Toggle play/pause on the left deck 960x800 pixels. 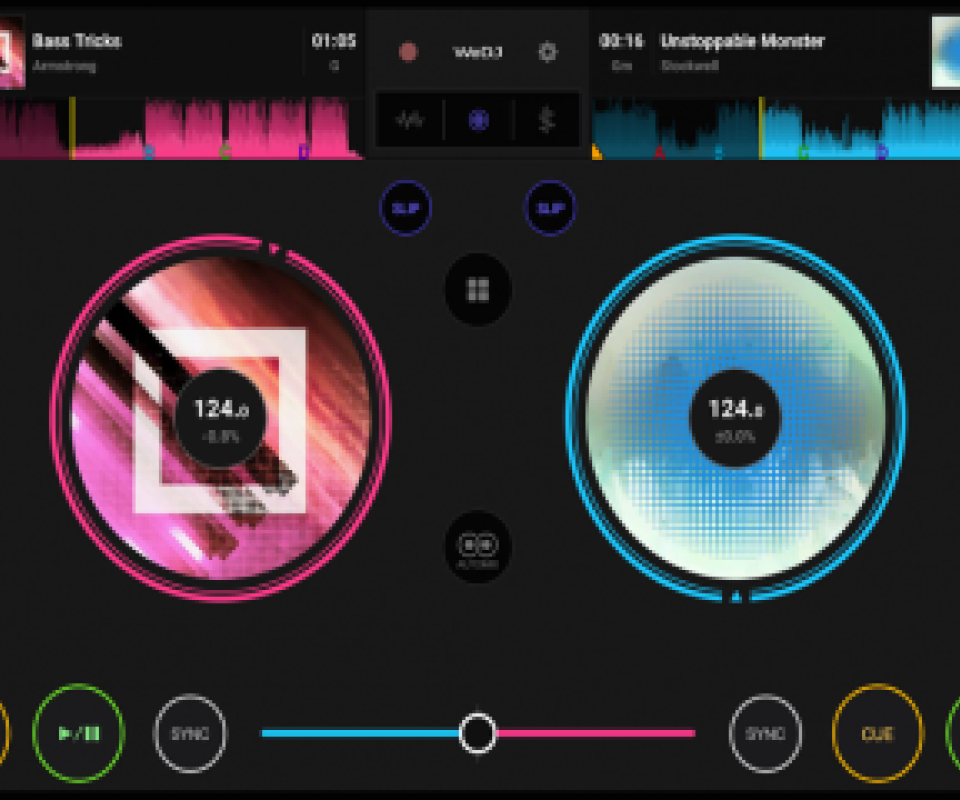(x=78, y=733)
